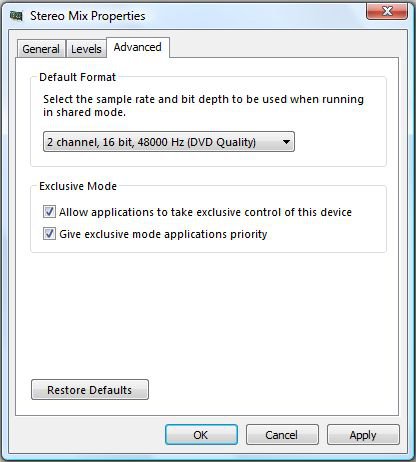Open the sample rate format combo box

169,142
